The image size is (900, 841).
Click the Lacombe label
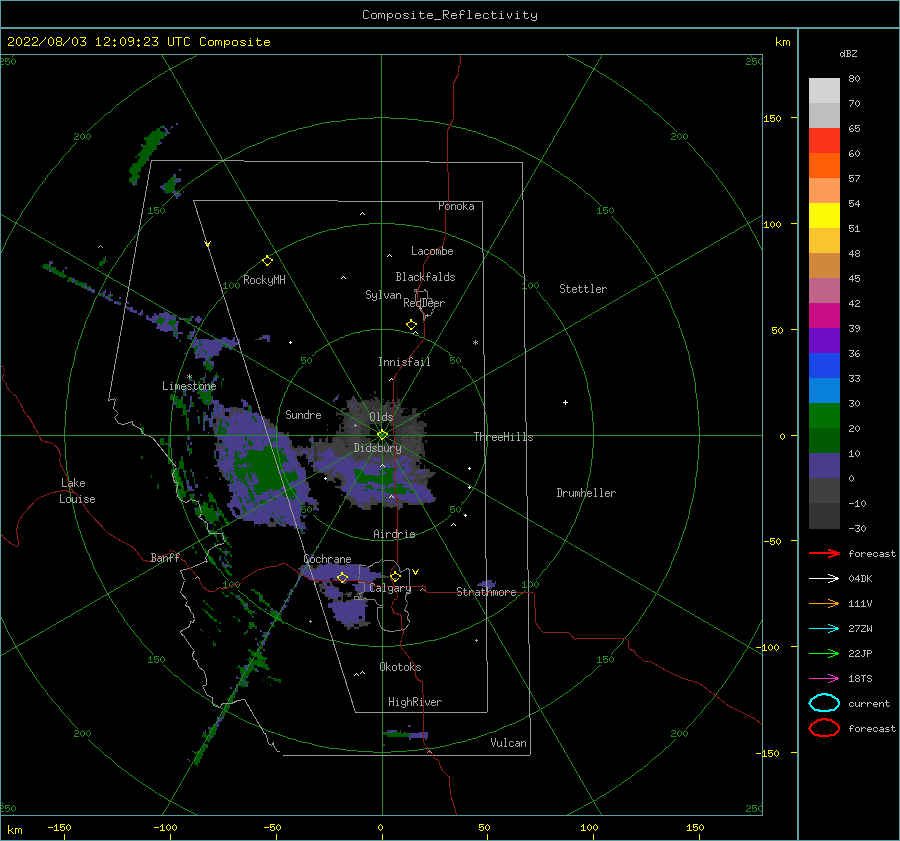tap(432, 251)
